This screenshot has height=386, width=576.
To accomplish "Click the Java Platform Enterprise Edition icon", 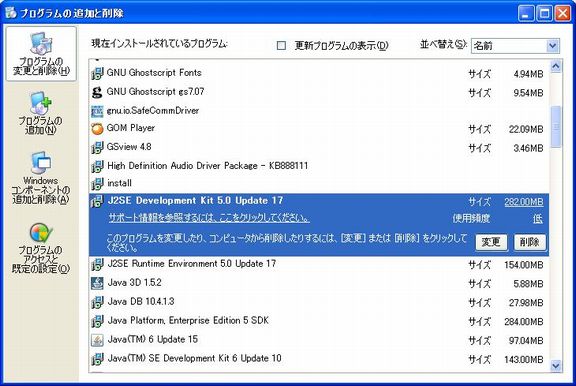I will pyautogui.click(x=97, y=321).
